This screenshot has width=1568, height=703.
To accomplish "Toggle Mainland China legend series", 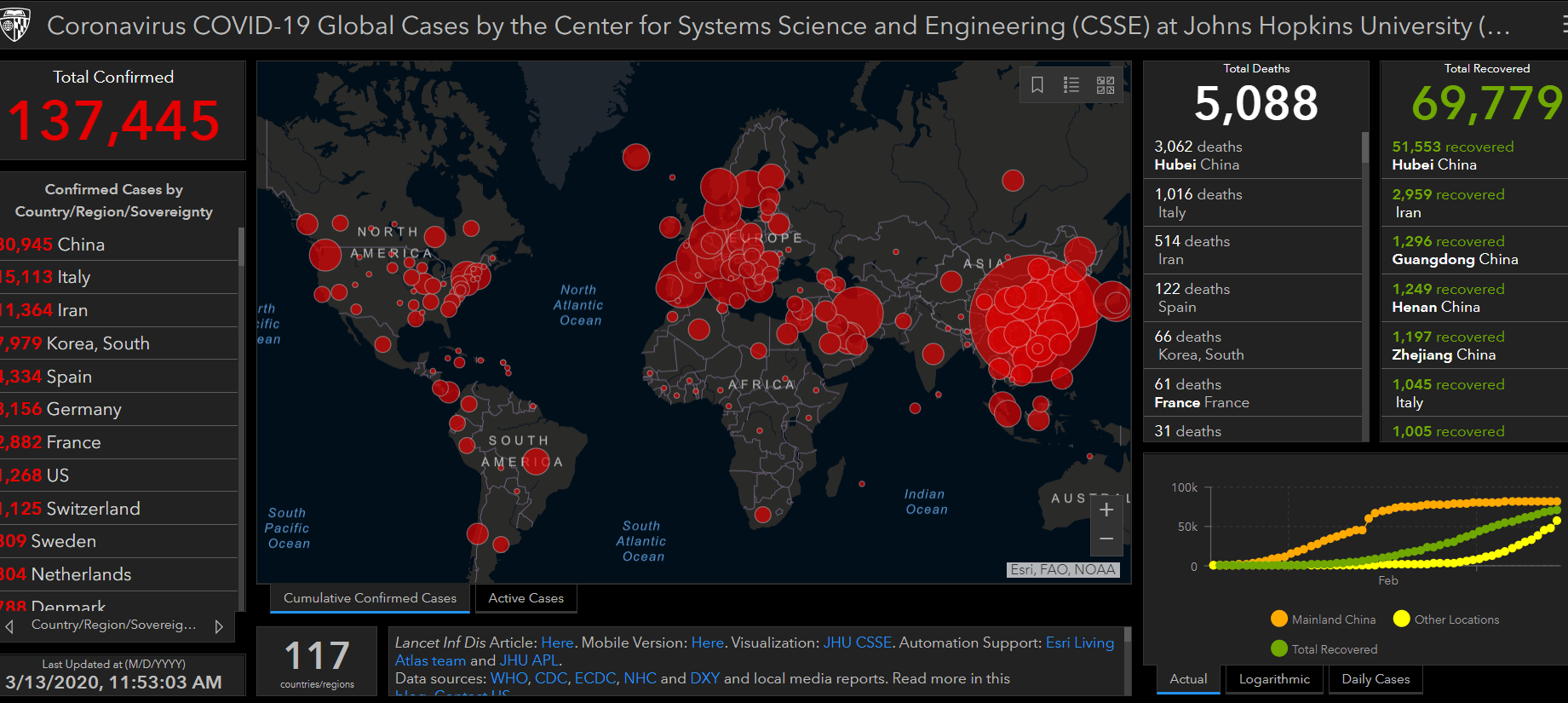I will 1323,619.
